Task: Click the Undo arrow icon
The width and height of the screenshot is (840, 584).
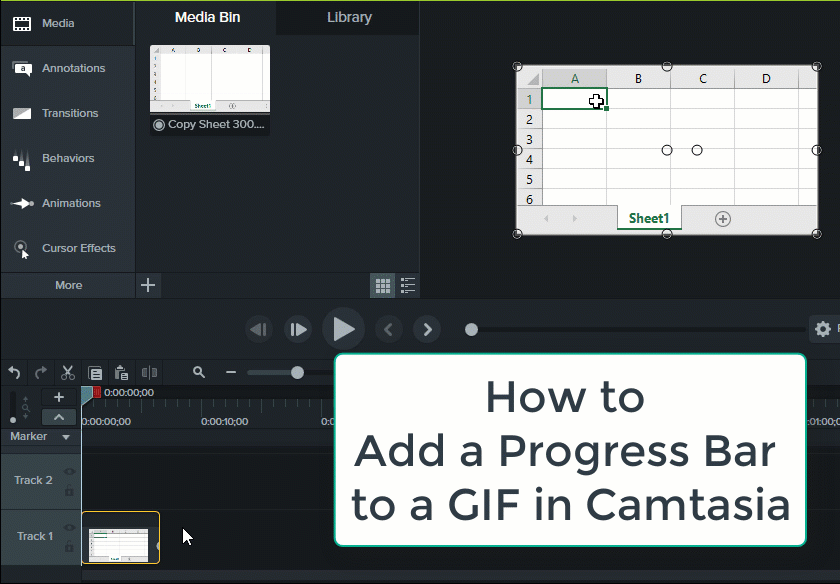Action: pyautogui.click(x=14, y=372)
